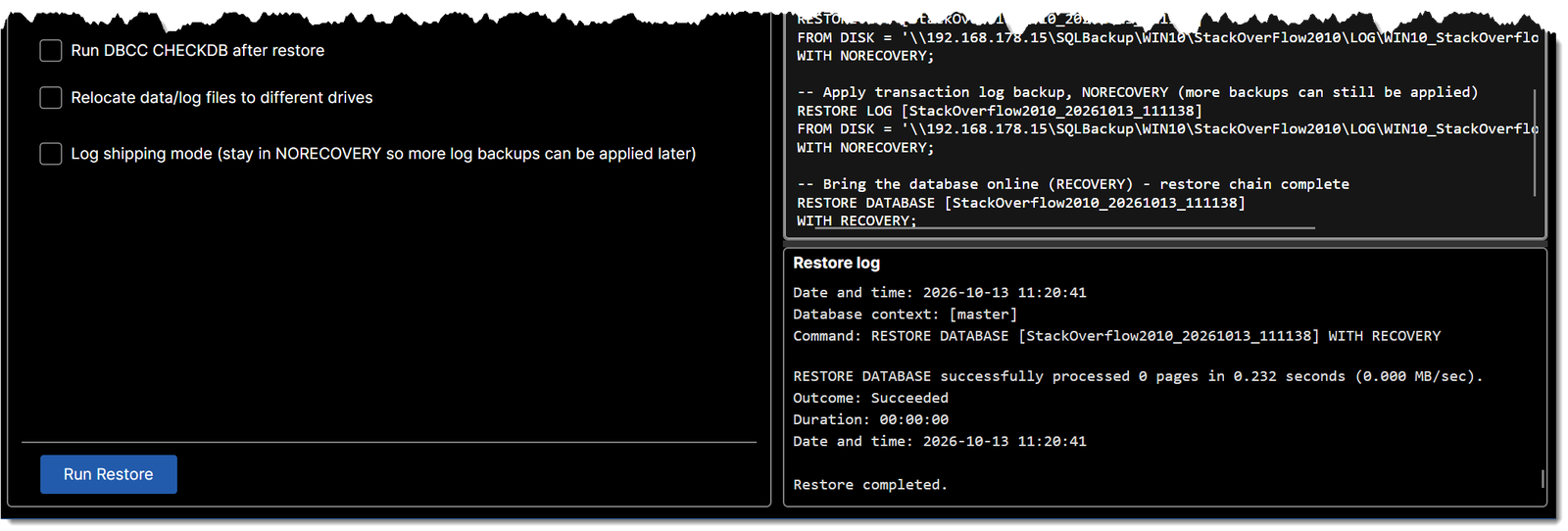Click the 'successfully processed 0 pages' log line
The image size is (1568, 531).
[x=1138, y=376]
